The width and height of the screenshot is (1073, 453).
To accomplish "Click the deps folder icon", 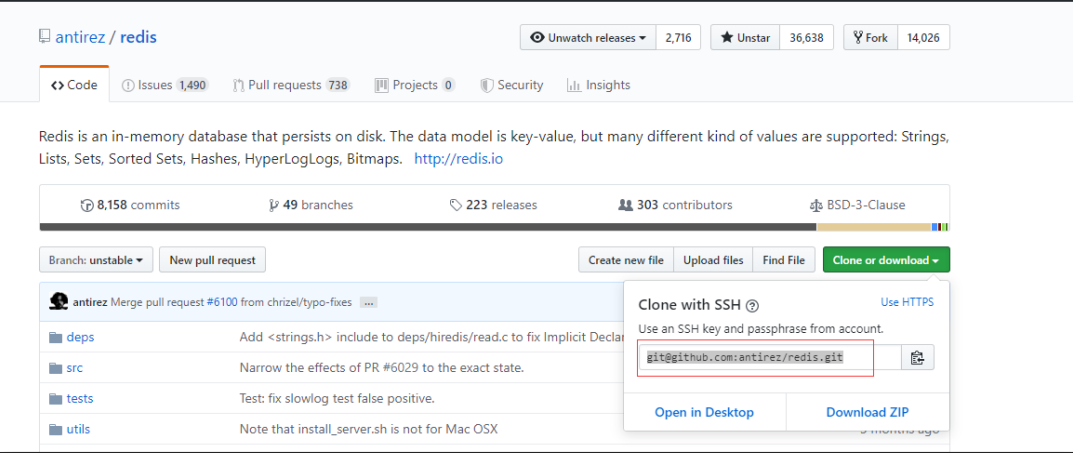I will 56,337.
